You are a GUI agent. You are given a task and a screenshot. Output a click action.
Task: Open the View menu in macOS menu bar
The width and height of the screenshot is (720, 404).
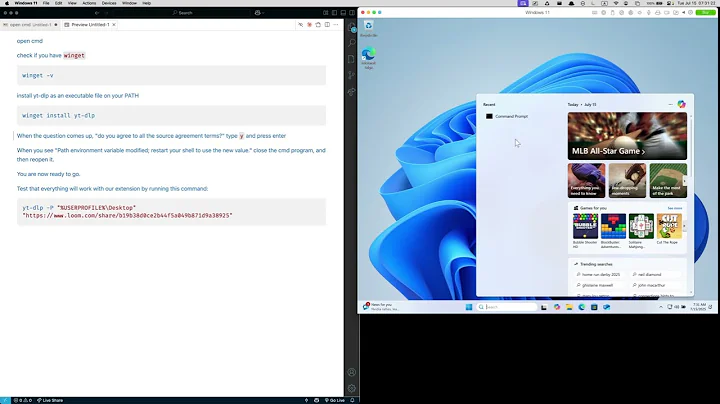[72, 3]
